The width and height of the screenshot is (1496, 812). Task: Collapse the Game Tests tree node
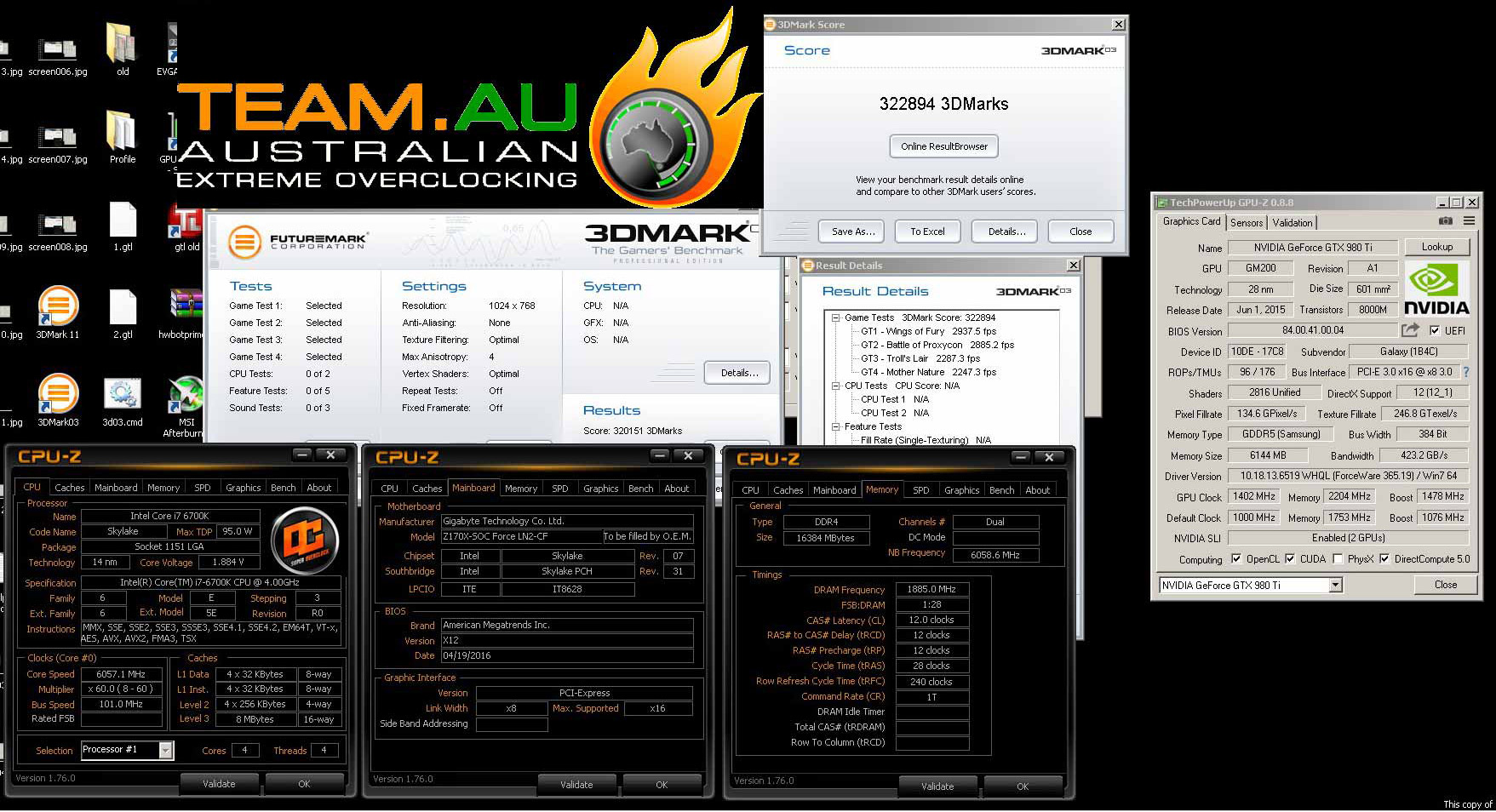pos(836,317)
